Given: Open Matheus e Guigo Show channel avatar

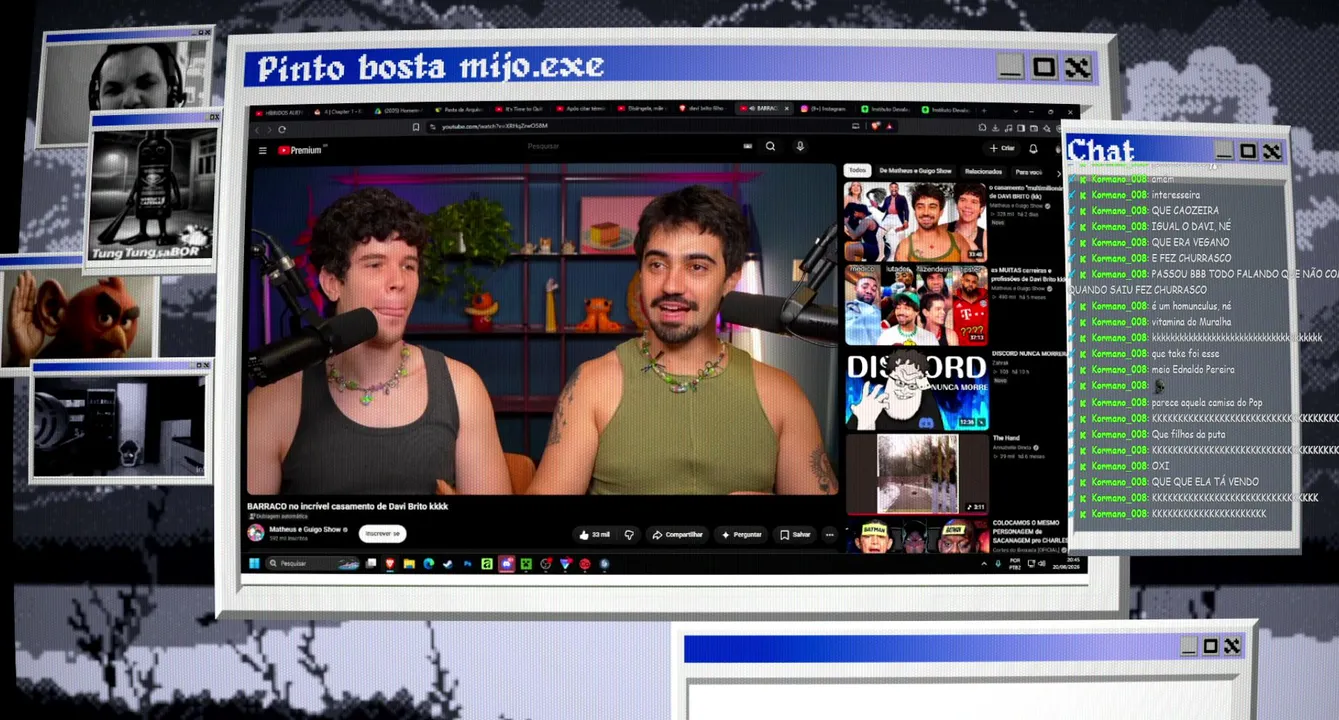Looking at the screenshot, I should tap(256, 533).
